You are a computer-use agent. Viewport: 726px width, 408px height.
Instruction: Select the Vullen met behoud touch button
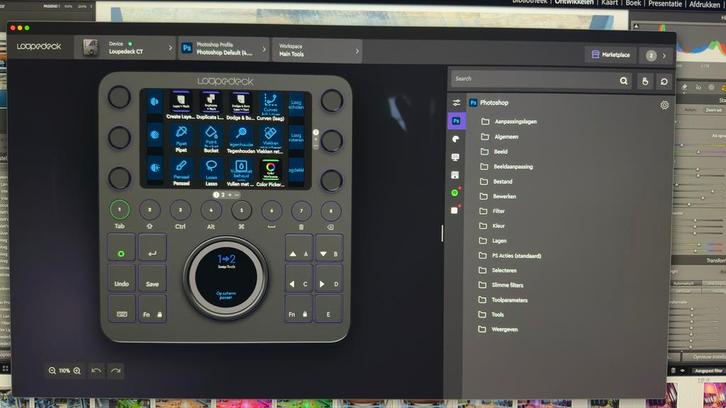pyautogui.click(x=241, y=172)
